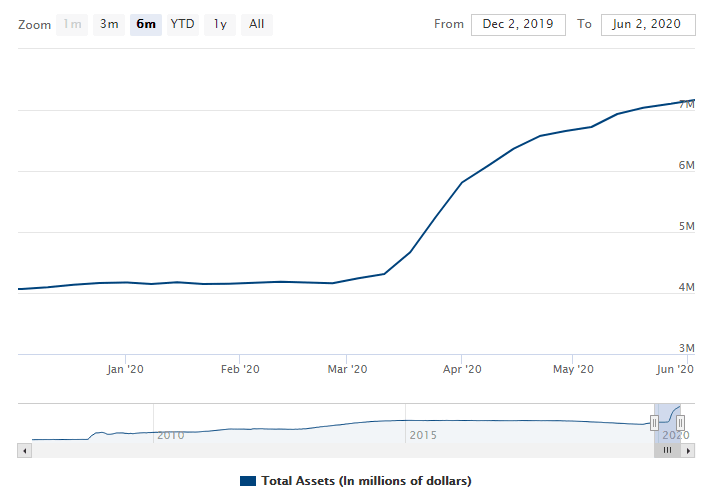Viewport: 720px width, 501px height.
Task: Select the 1m zoom range
Action: (x=73, y=24)
